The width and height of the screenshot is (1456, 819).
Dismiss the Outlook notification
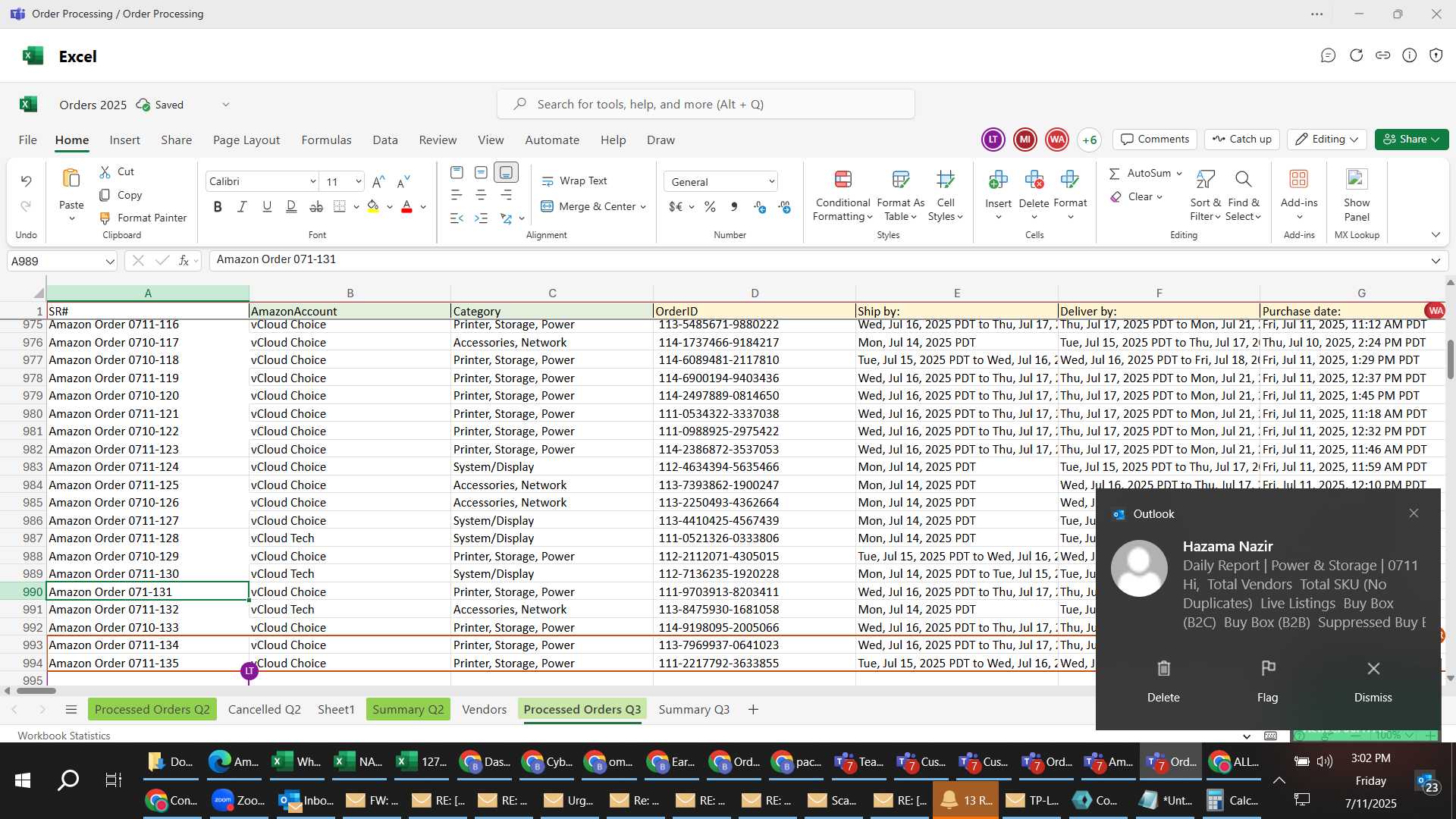[x=1373, y=680]
